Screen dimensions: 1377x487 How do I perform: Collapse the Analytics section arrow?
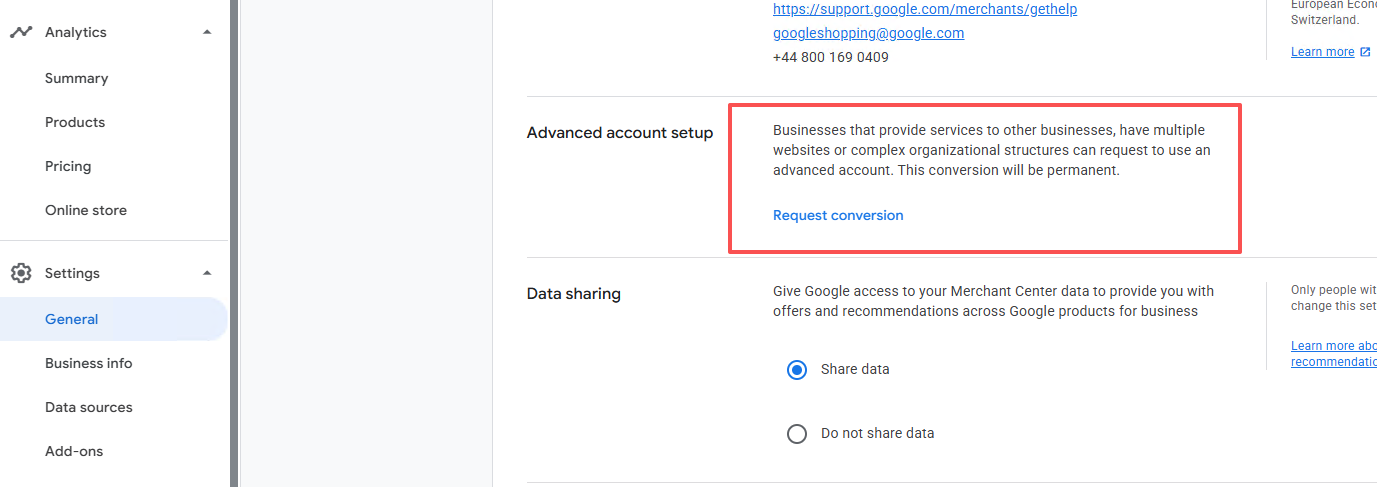coord(207,32)
